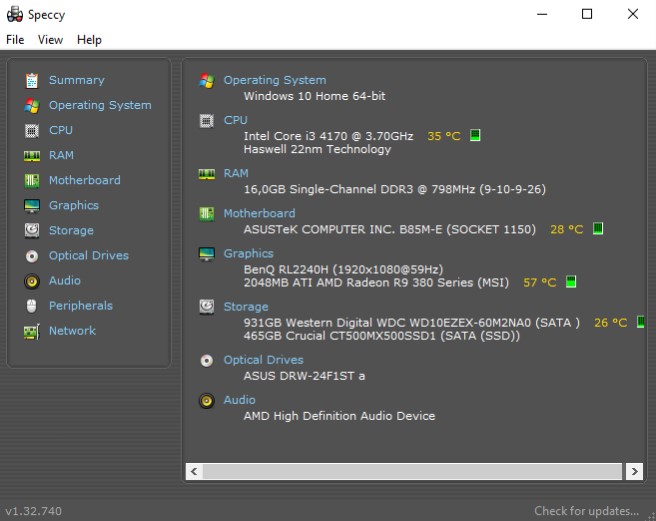
Task: Click the ASUS DRW-24F1ST a text
Action: tap(304, 376)
